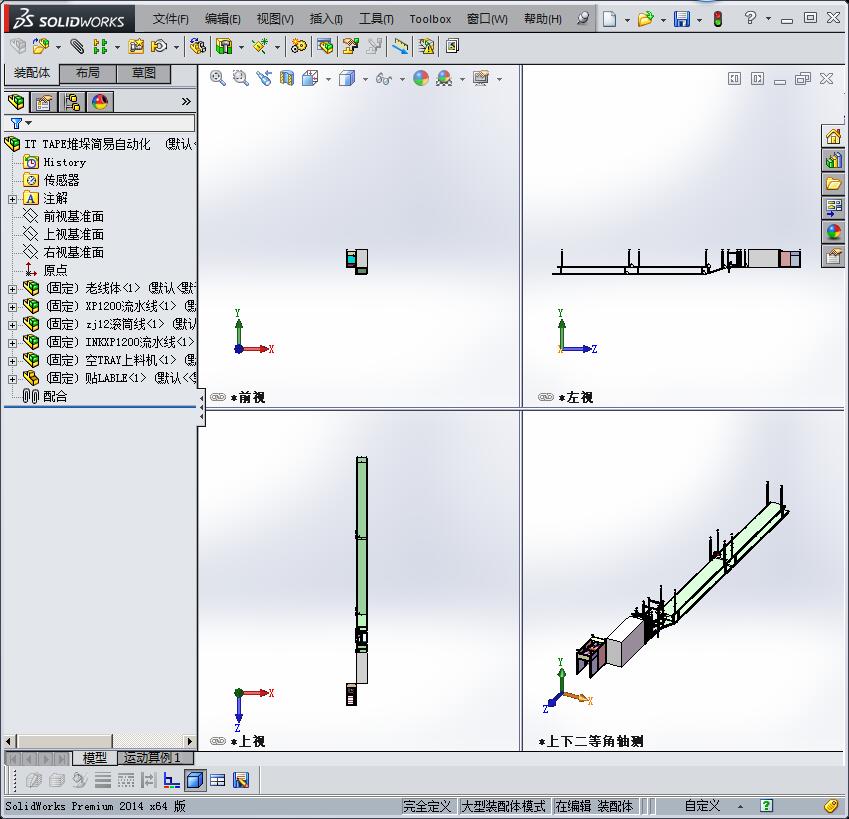Viewport: 849px width, 819px height.
Task: Click the 自定义 status bar button
Action: pyautogui.click(x=702, y=806)
